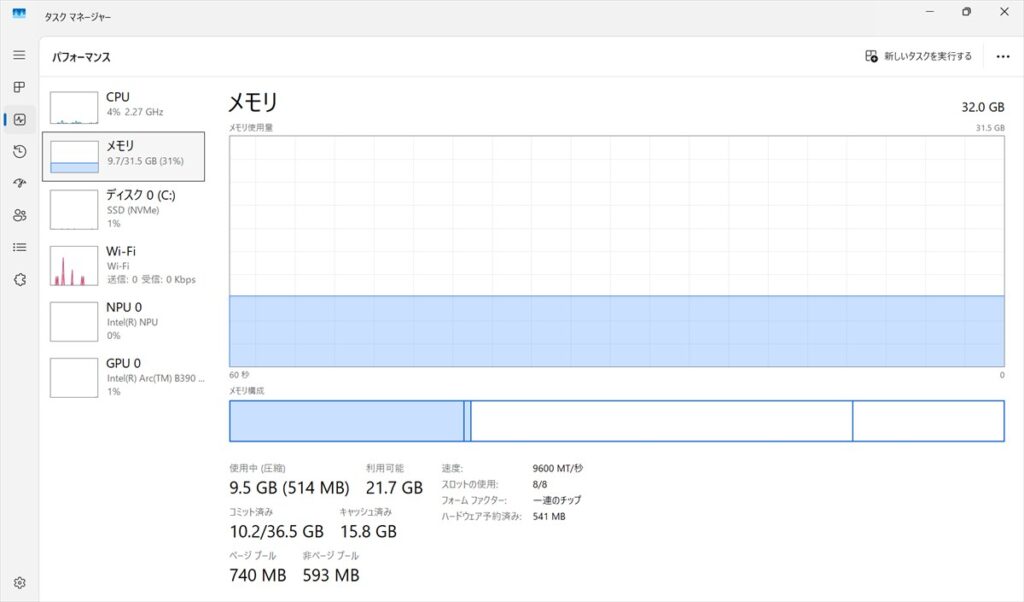Open the Users page icon
Screen dimensions: 1024x602
click(x=20, y=215)
